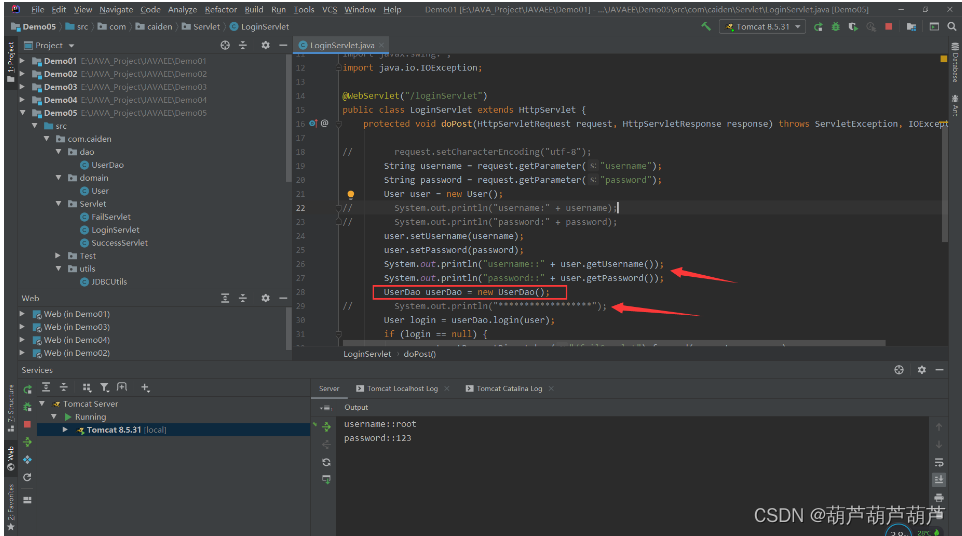Click the locate-file target icon in Project panel

tap(225, 45)
